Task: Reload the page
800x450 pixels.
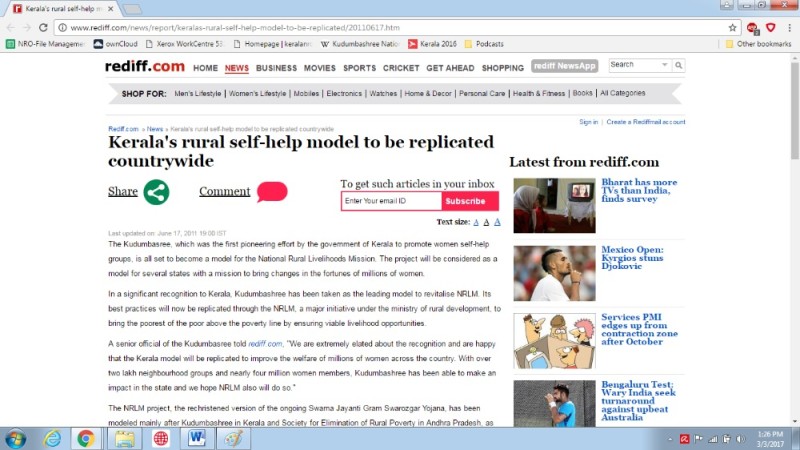Action: click(43, 28)
